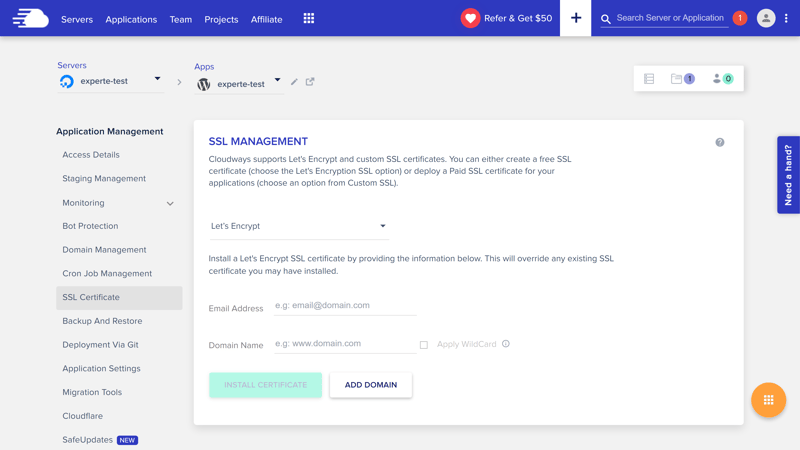Expand the experte-test server dropdown
Screen dimensions: 800x450
click(x=157, y=79)
